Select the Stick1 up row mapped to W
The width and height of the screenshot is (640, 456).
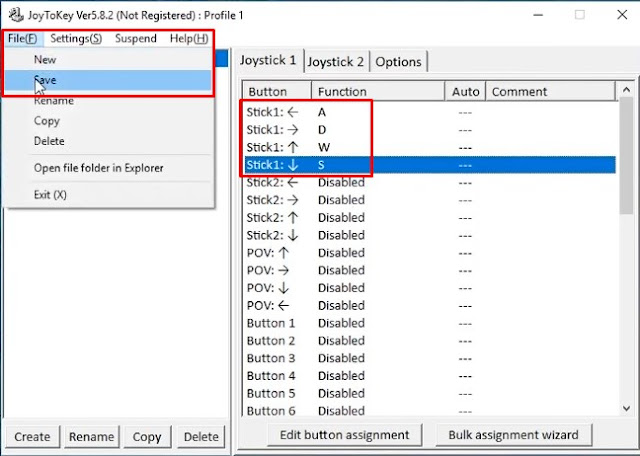coord(430,147)
